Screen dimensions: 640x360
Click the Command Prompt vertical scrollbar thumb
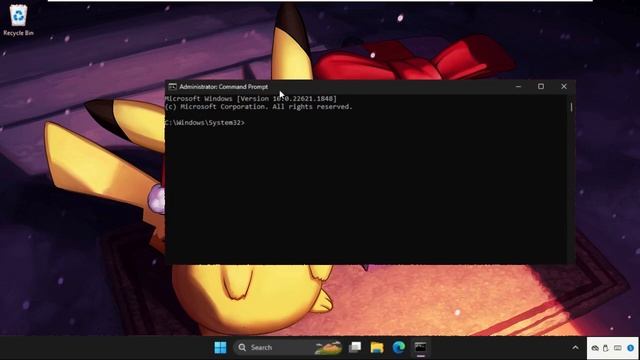[x=571, y=107]
